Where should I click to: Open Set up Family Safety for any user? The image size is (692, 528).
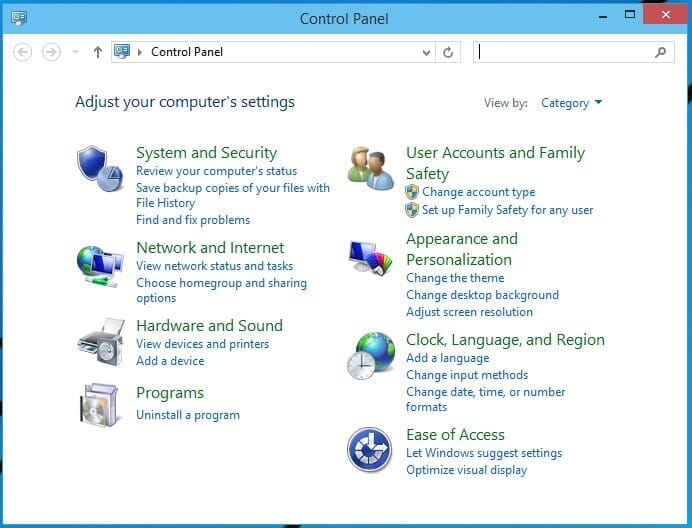tap(507, 210)
